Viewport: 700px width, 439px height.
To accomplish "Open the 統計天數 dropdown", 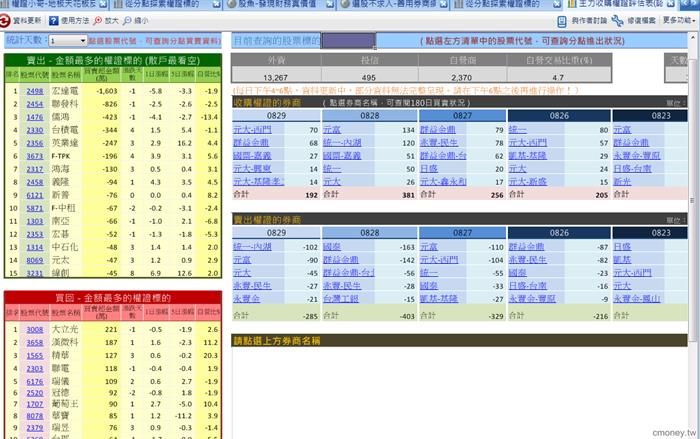I will [67, 41].
